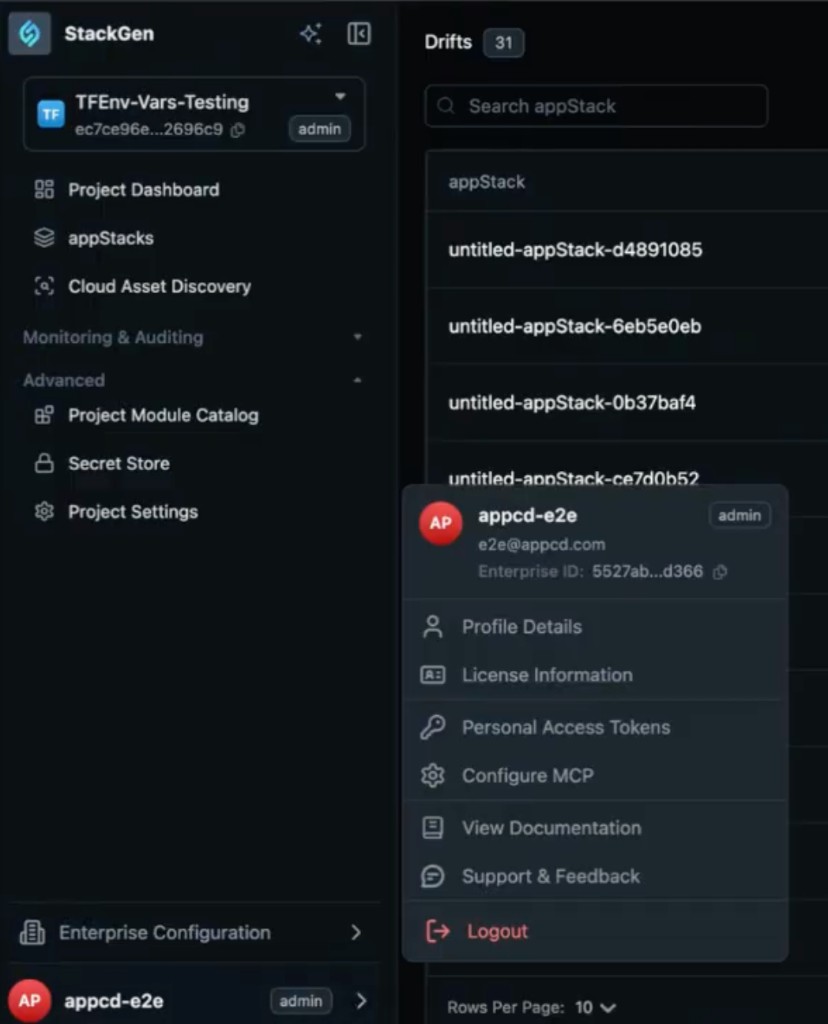Image resolution: width=828 pixels, height=1024 pixels.
Task: Click the admin badge in bottom sidebar
Action: pos(300,1000)
